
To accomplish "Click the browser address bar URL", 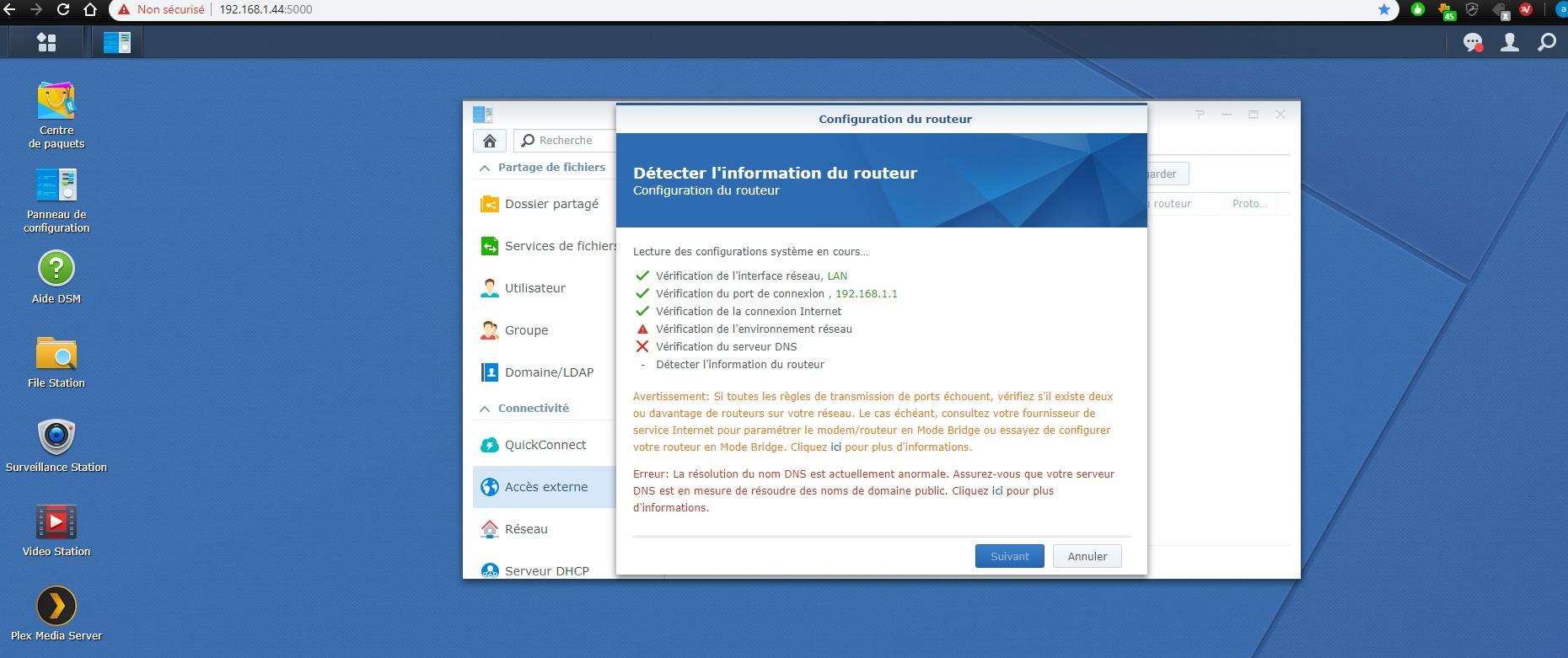I will (x=266, y=9).
